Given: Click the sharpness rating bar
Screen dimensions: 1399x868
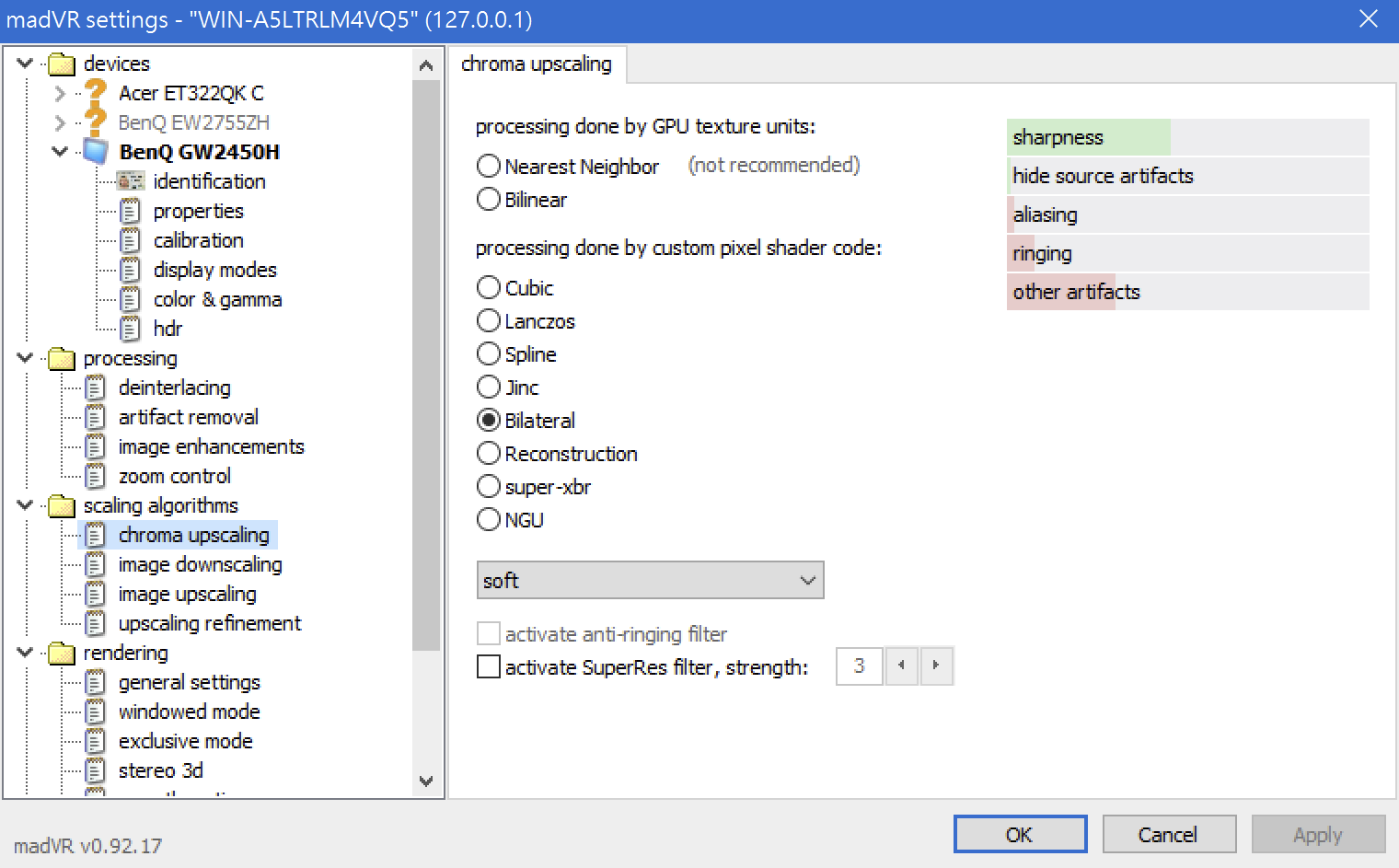Looking at the screenshot, I should click(x=1188, y=137).
